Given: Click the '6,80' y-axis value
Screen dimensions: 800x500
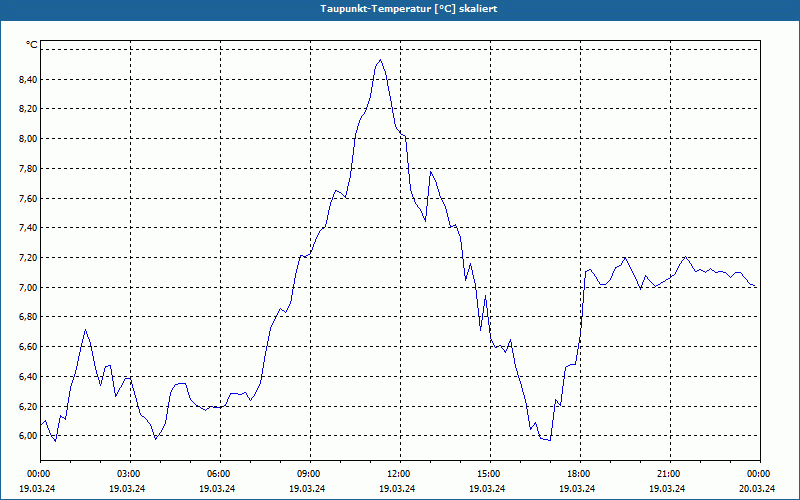Looking at the screenshot, I should (29, 317).
